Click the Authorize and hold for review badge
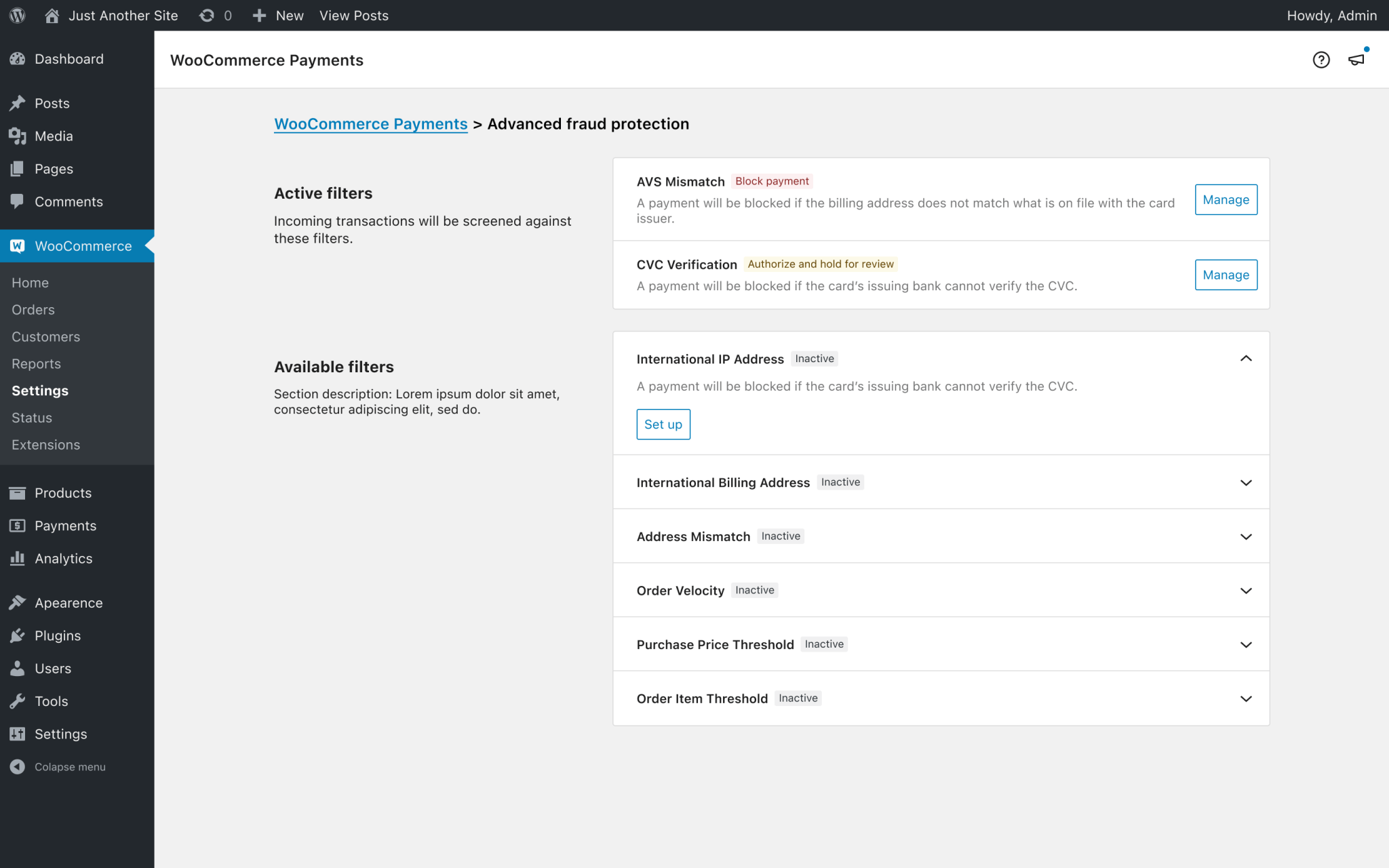Viewport: 1389px width, 868px height. (821, 264)
